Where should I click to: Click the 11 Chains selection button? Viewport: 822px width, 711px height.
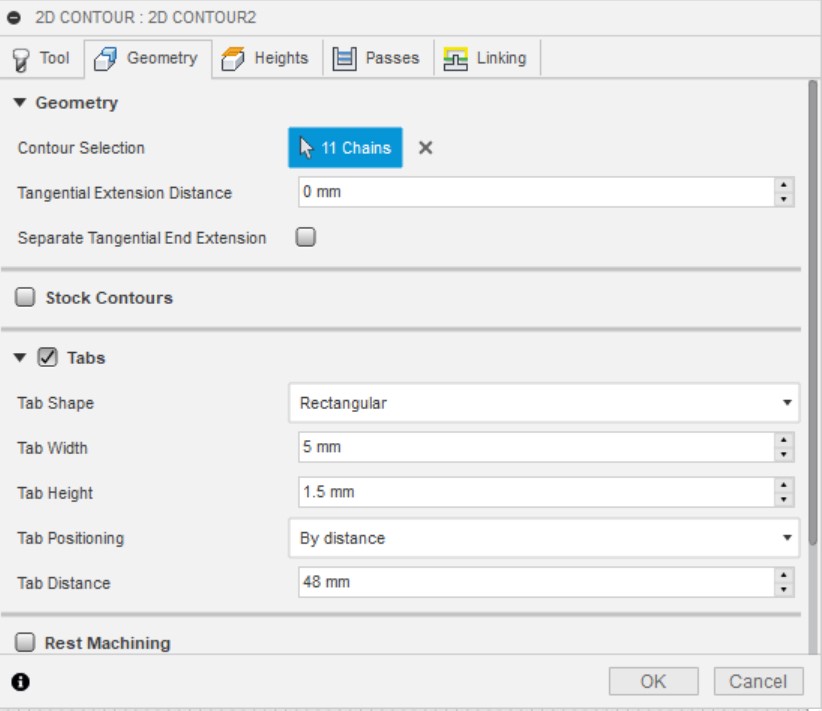click(x=345, y=148)
